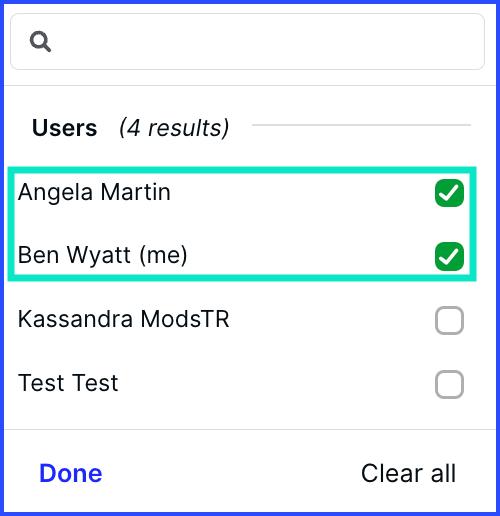The width and height of the screenshot is (500, 516).
Task: Uncheck the Angela Martin checkbox
Action: [x=449, y=193]
